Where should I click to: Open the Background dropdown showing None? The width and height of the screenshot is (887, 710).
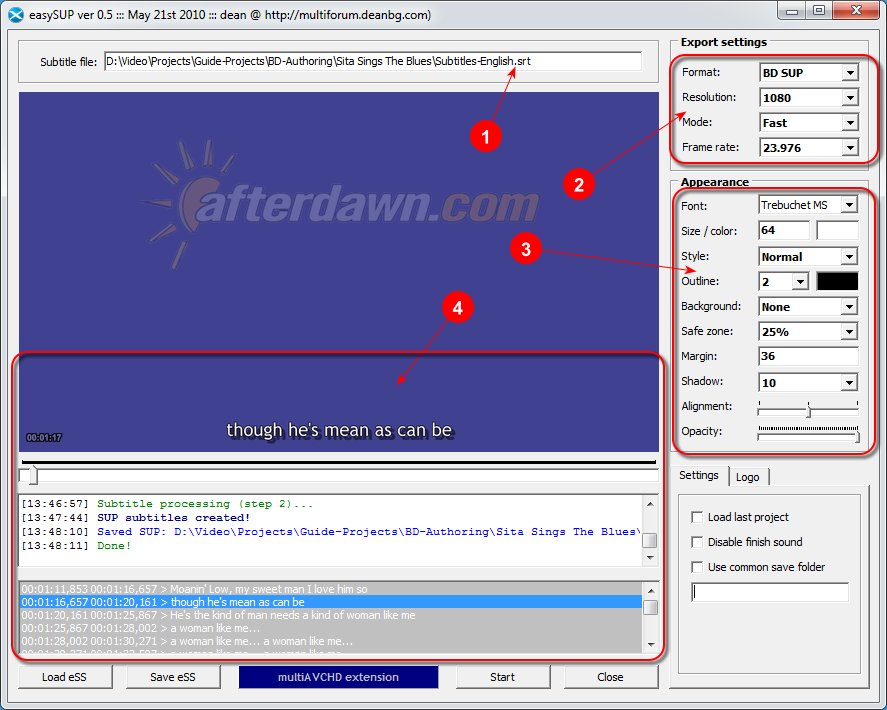click(808, 307)
